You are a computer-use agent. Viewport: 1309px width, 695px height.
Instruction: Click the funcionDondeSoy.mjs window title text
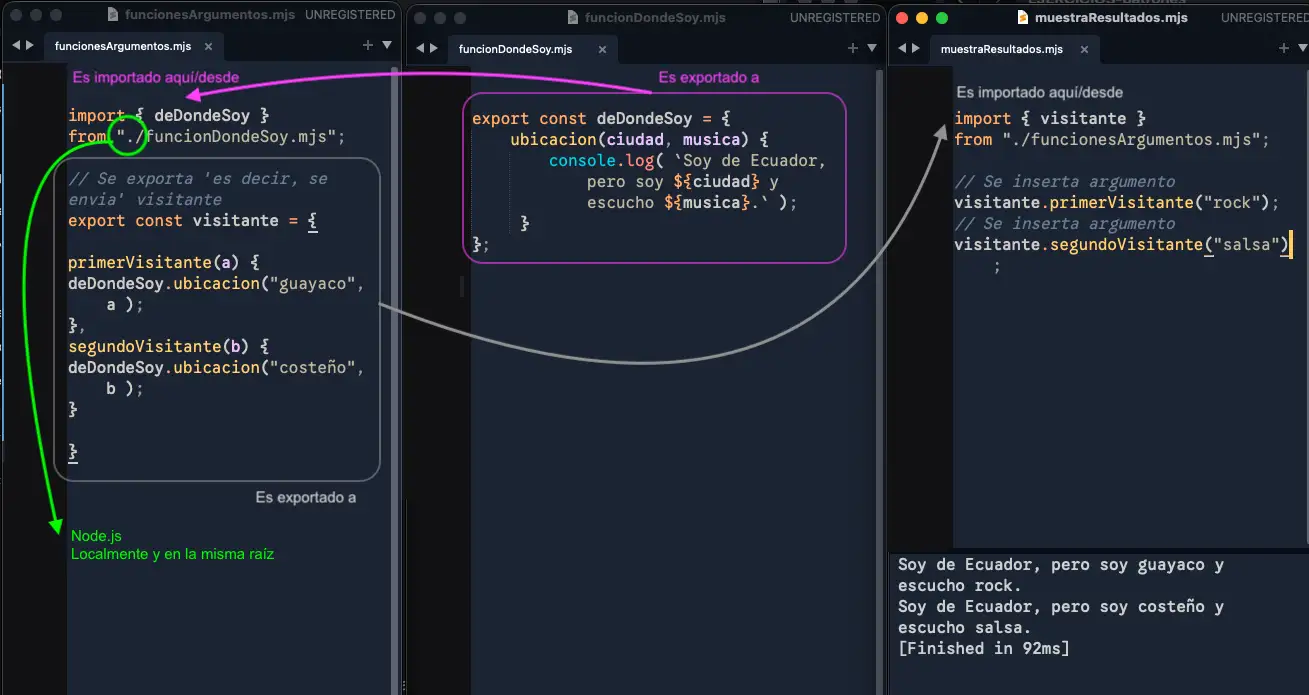(655, 18)
